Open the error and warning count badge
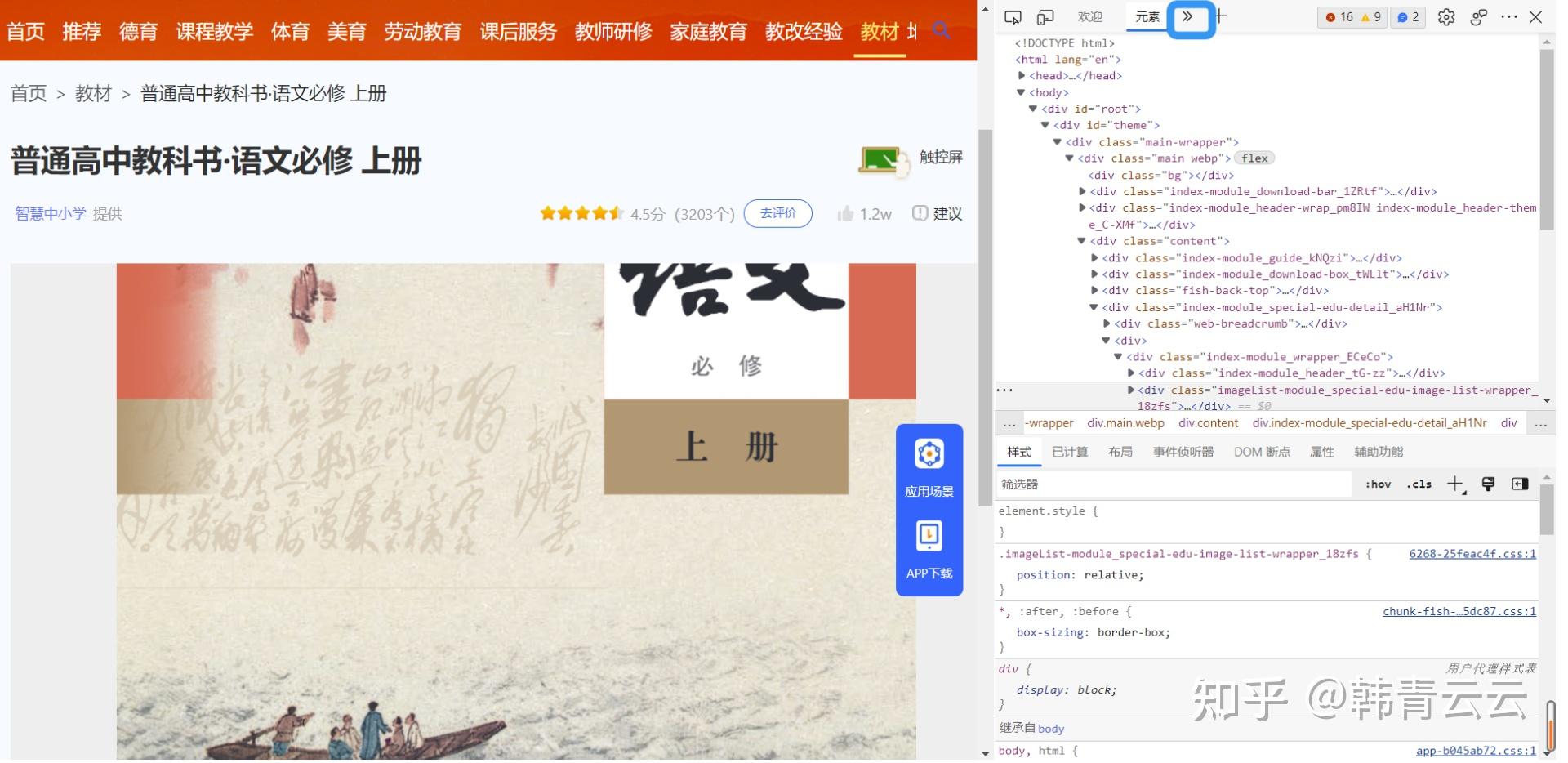 [x=1352, y=17]
